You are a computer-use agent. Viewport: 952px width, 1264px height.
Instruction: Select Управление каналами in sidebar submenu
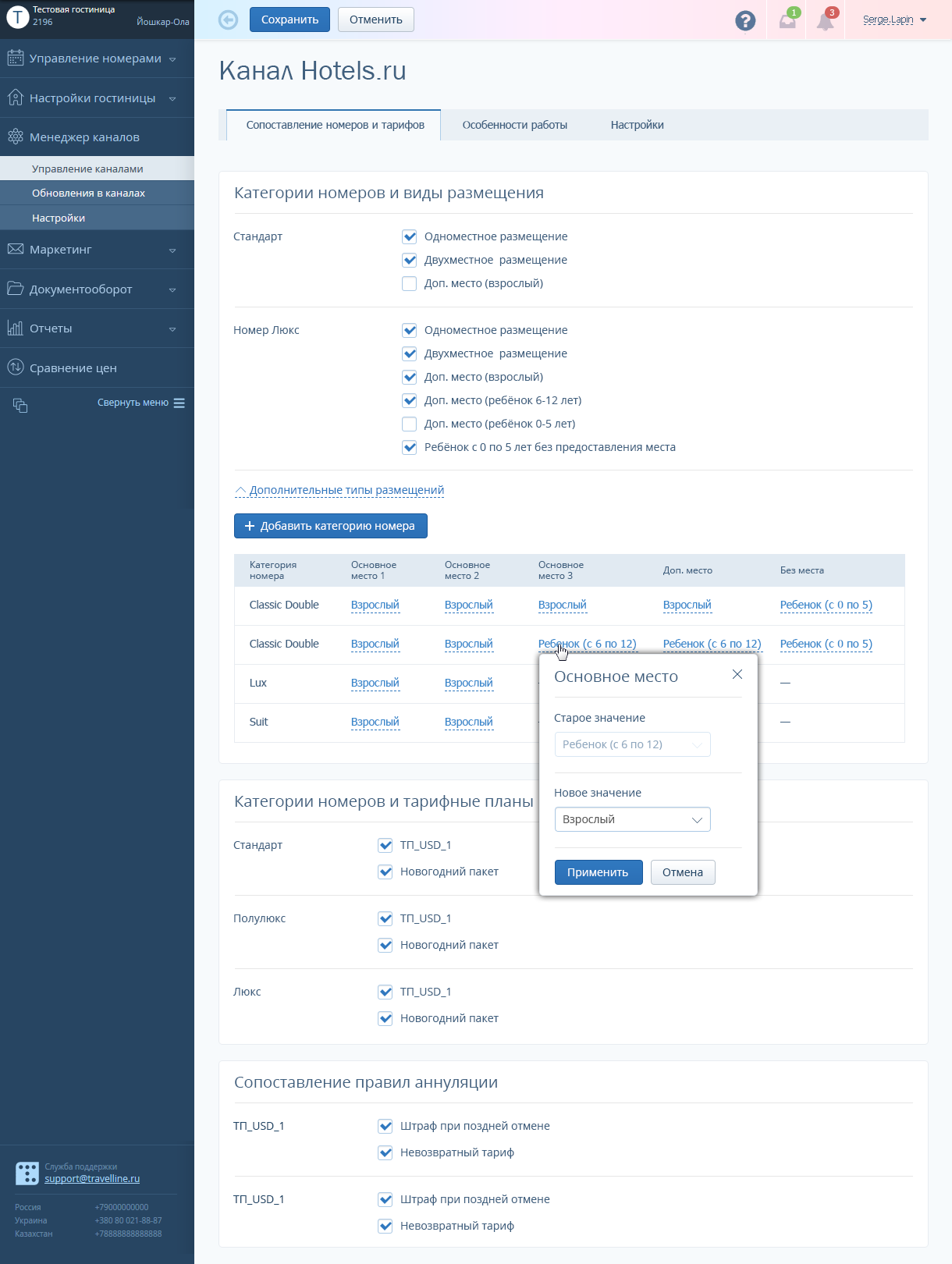[x=97, y=169]
